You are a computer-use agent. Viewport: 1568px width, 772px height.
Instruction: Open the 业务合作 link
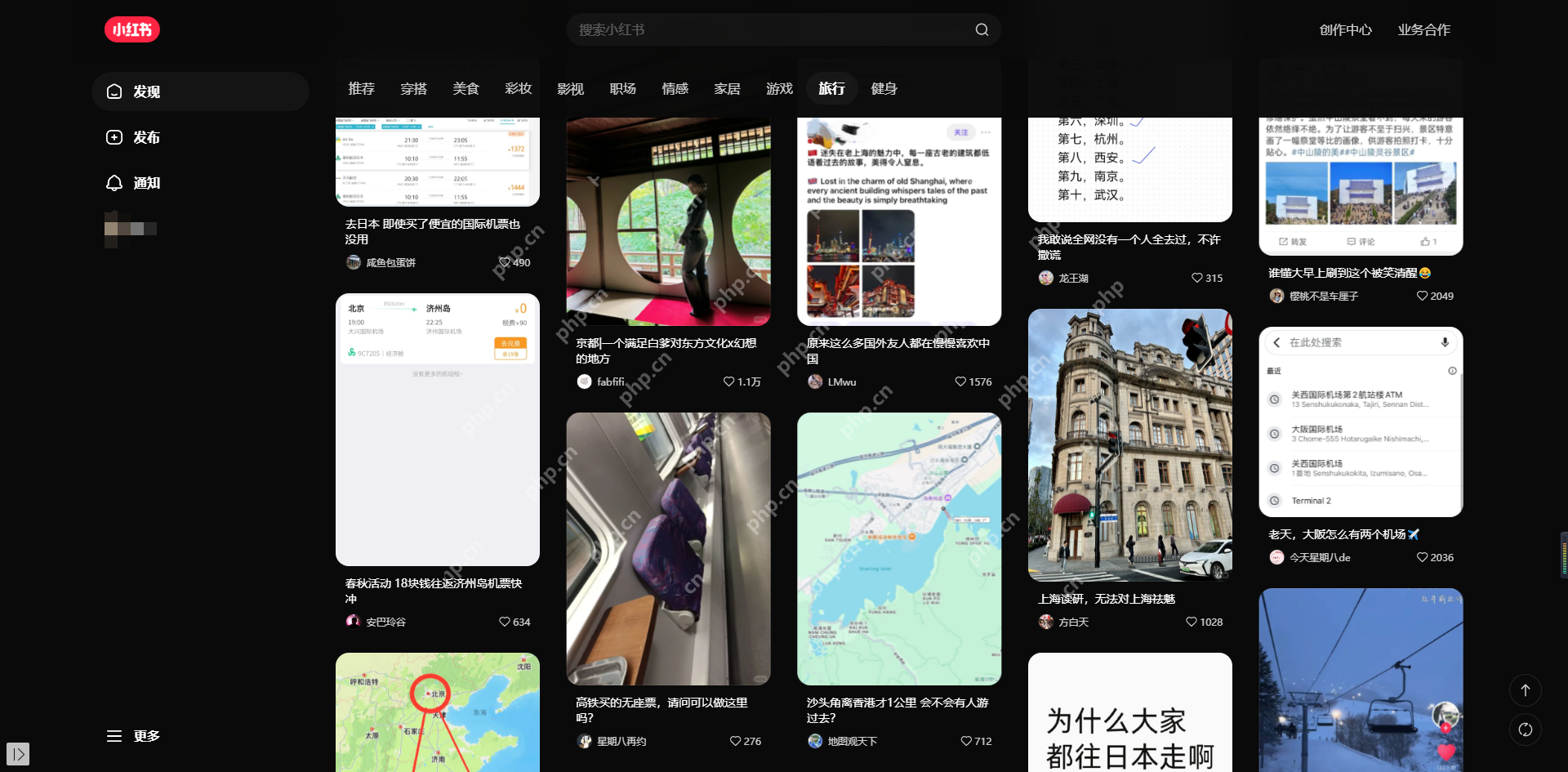1423,29
